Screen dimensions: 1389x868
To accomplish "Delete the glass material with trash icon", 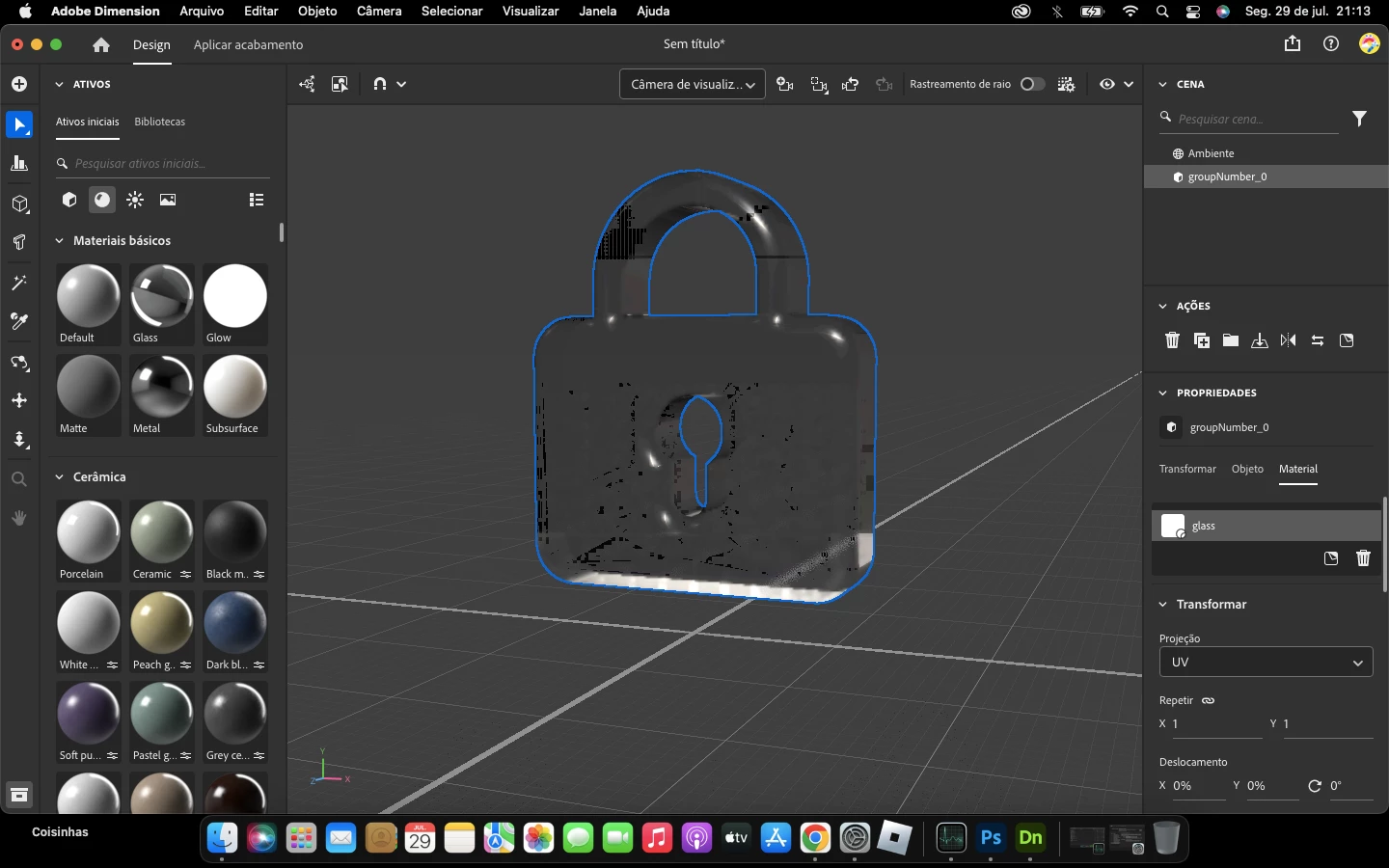I will 1363,558.
